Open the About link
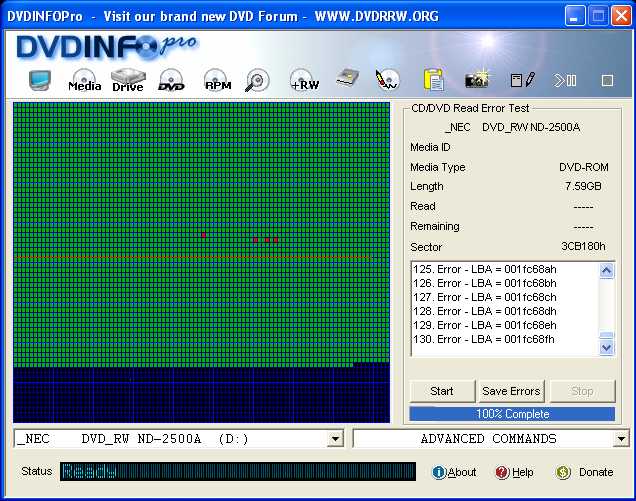Screen dimensions: 636x501 (462, 472)
